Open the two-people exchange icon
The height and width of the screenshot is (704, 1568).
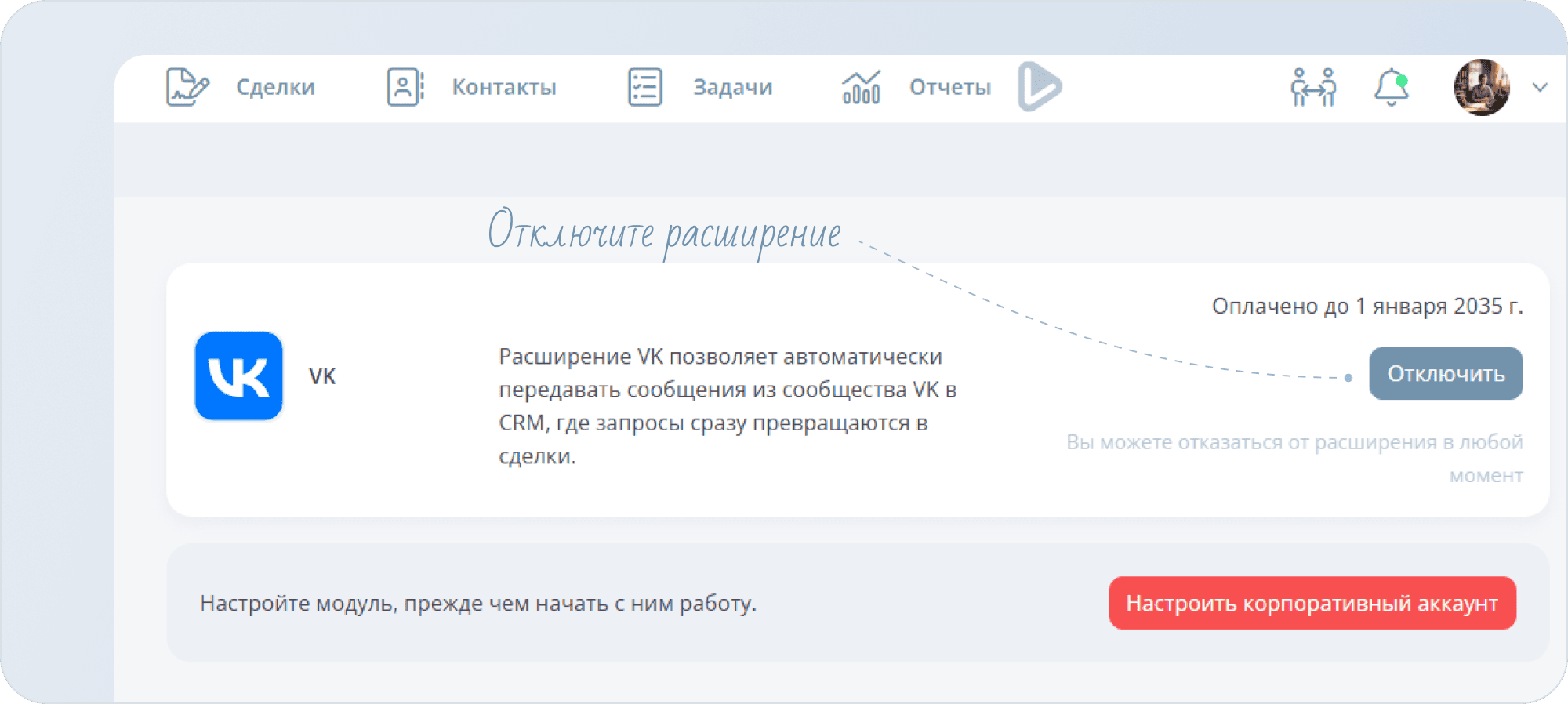pyautogui.click(x=1313, y=87)
